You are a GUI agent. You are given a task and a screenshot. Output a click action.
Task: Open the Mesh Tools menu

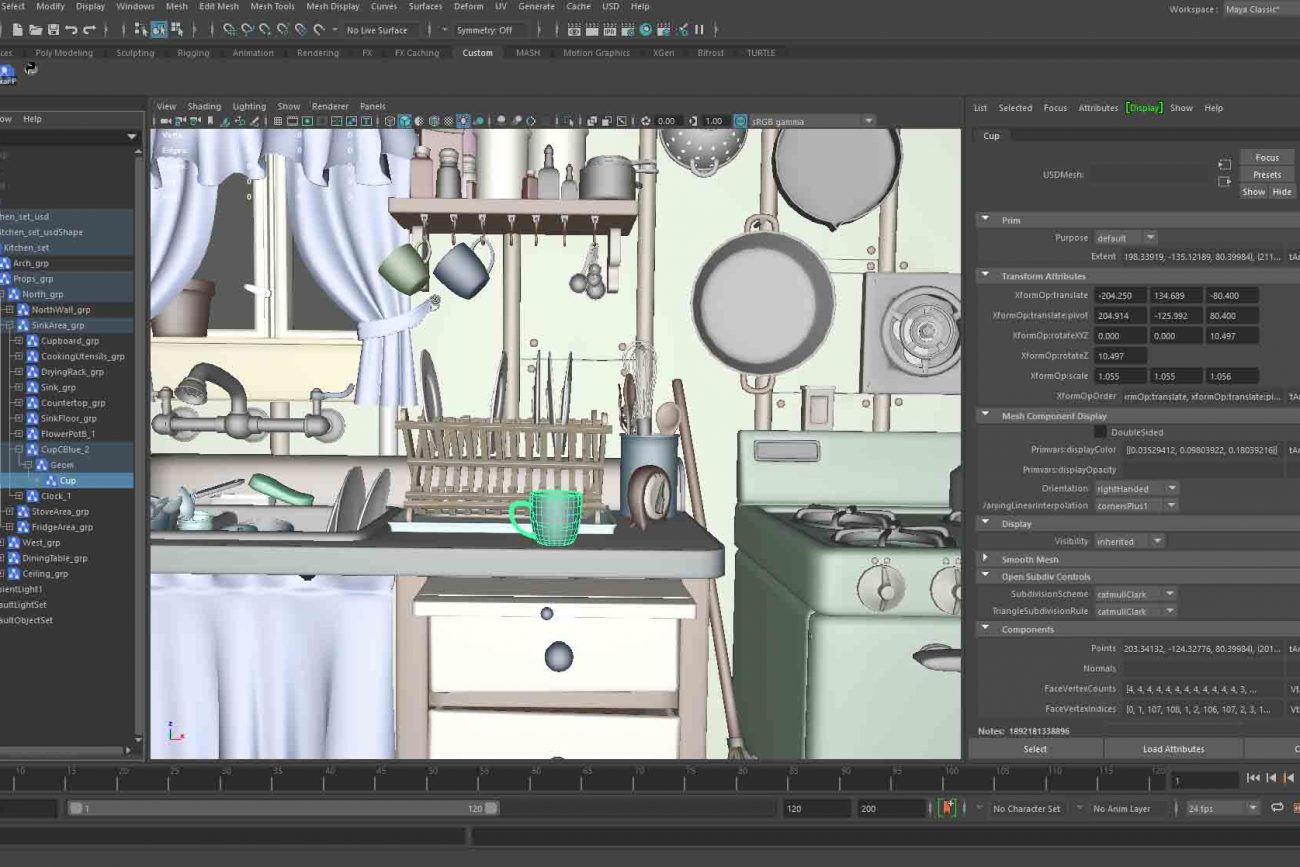coord(270,6)
